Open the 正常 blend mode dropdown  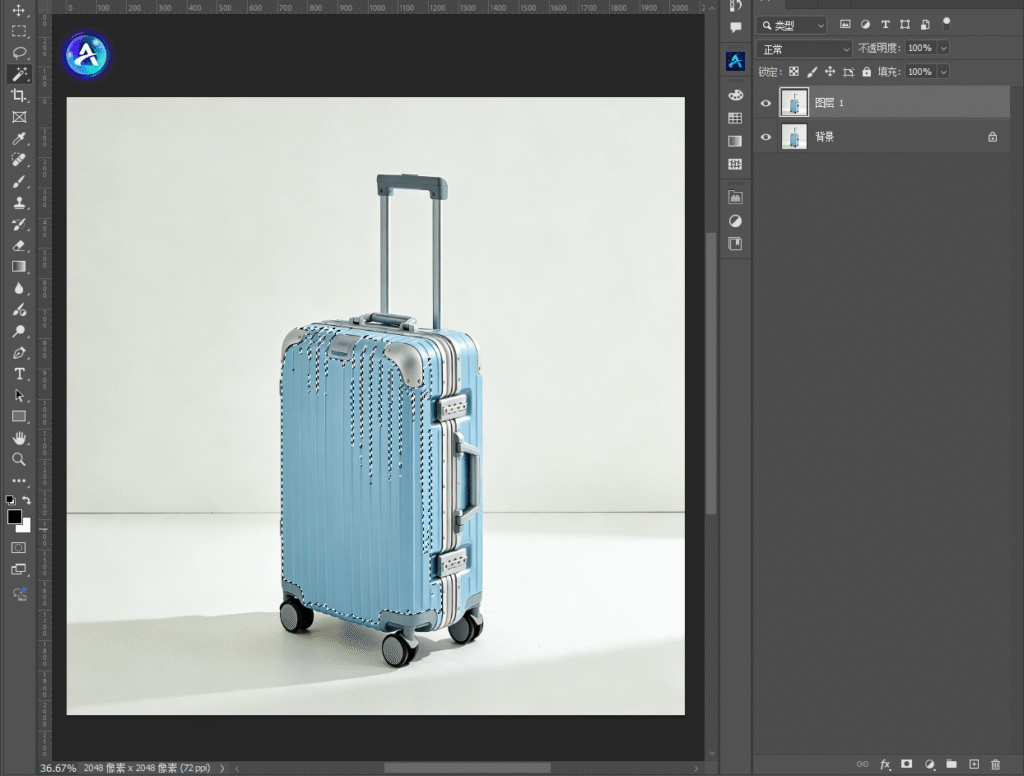(805, 48)
